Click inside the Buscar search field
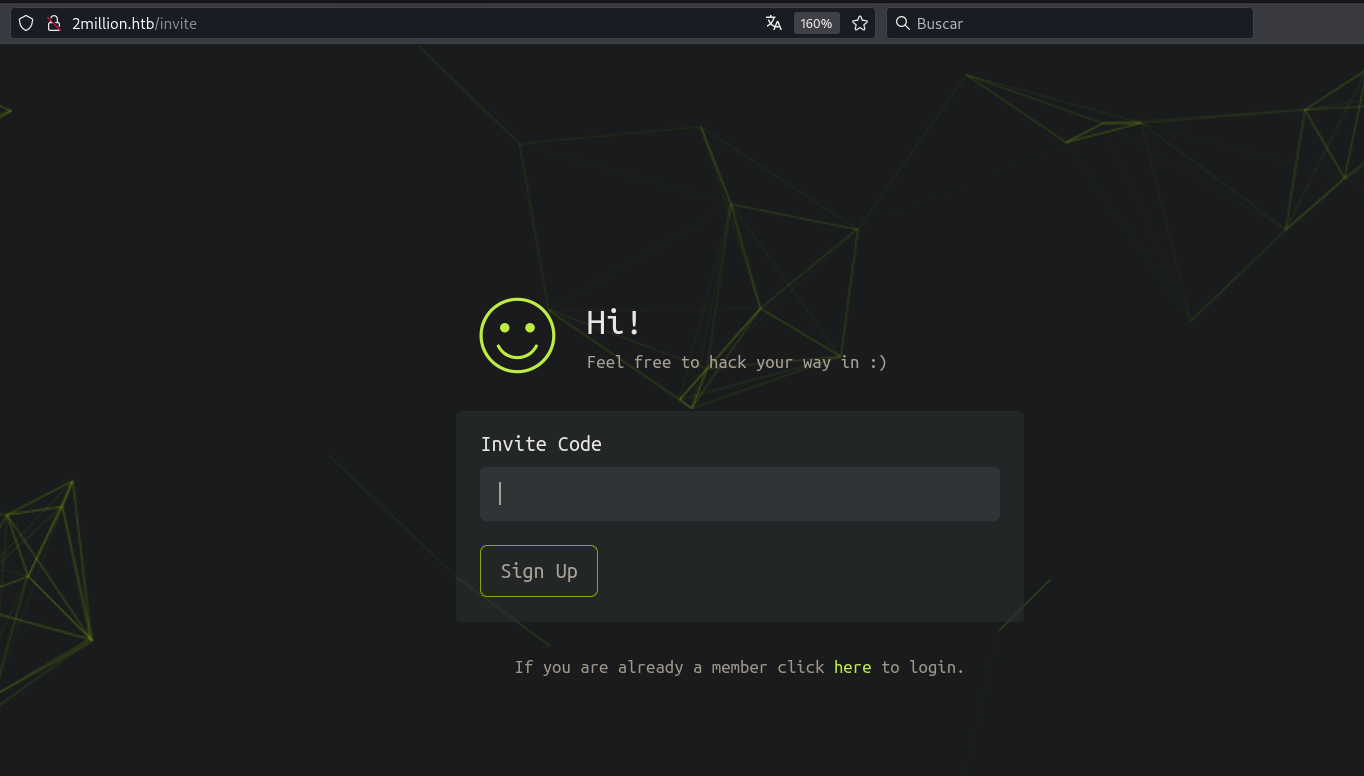Screen dimensions: 1364x776 tap(1080, 23)
